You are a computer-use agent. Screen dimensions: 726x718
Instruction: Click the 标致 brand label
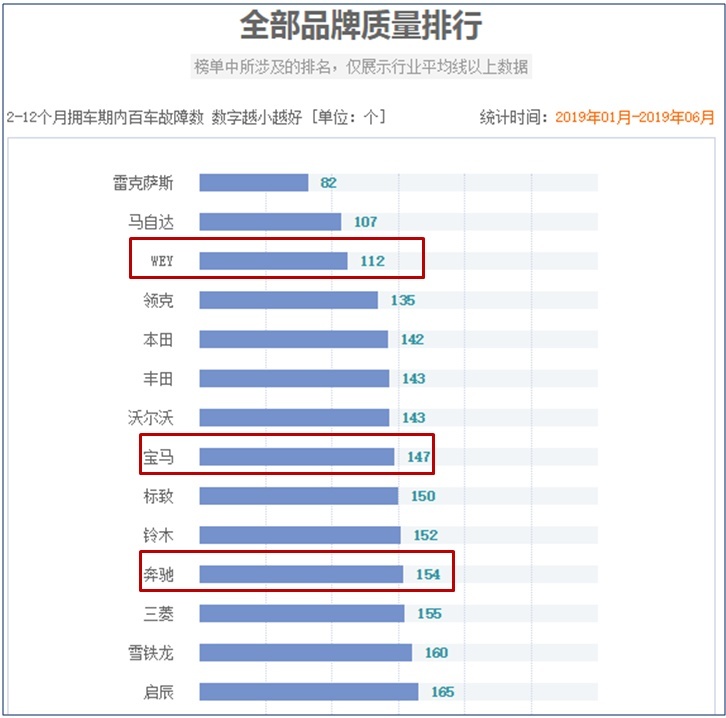point(158,496)
